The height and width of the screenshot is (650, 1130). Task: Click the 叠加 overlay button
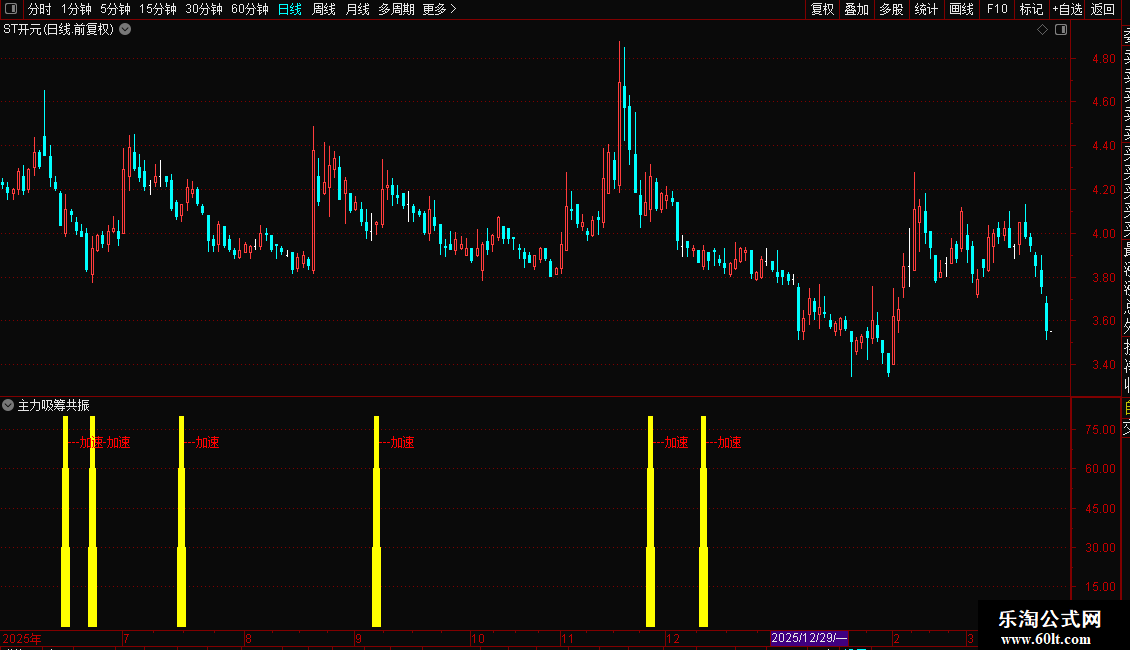point(857,9)
